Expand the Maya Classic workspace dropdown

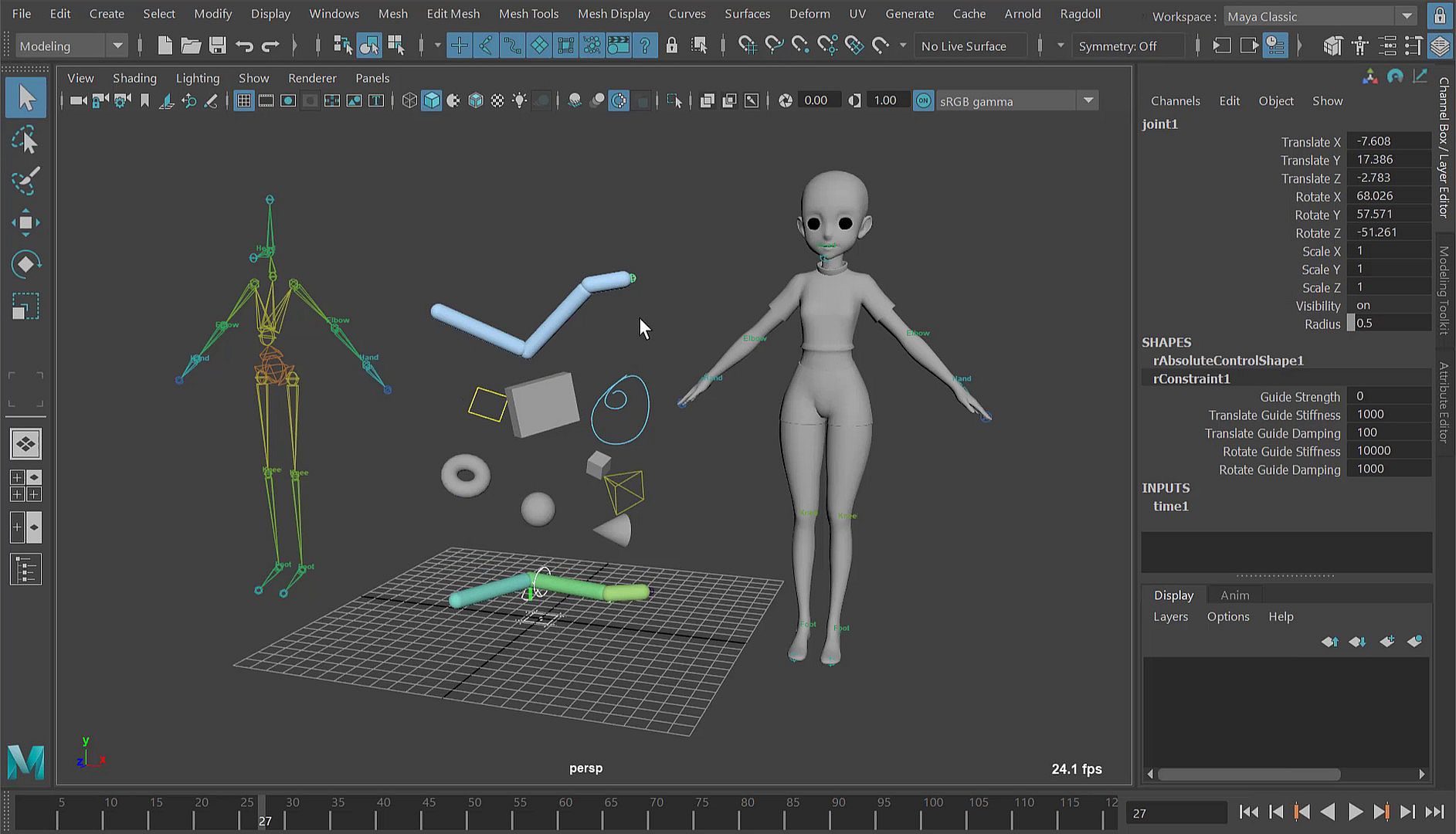[1407, 16]
